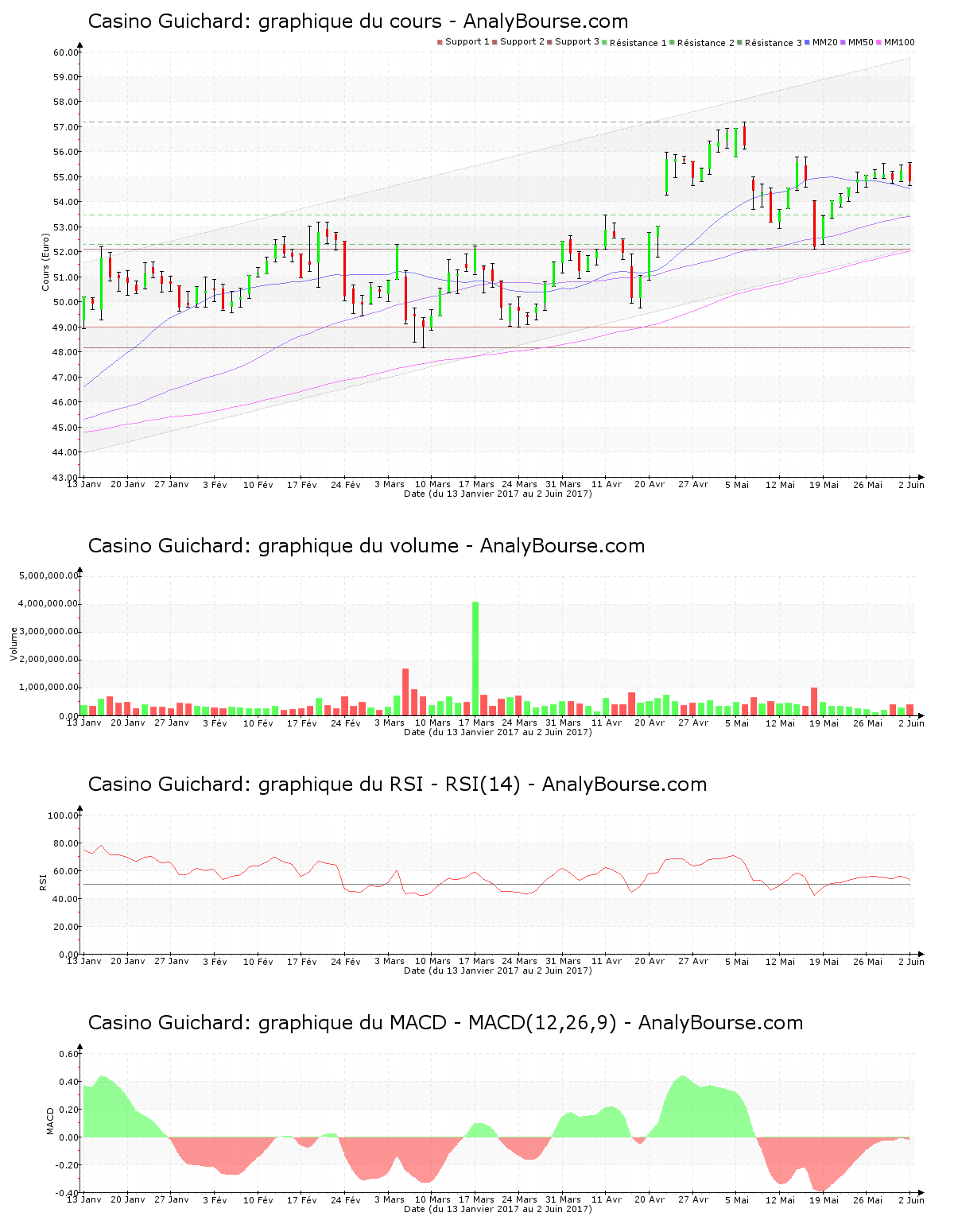Click the MM50 legend label

point(861,41)
